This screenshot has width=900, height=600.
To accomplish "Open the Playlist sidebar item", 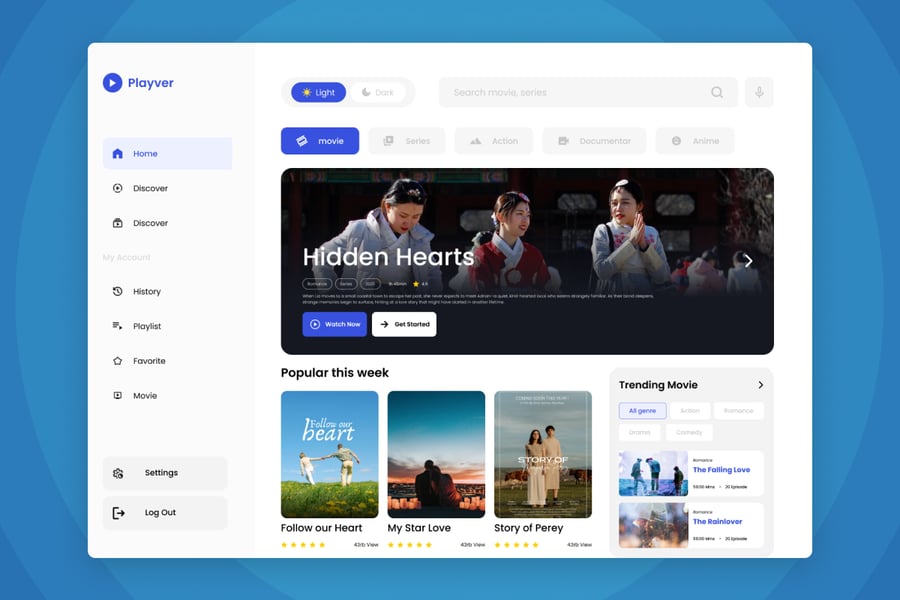I will [x=146, y=326].
